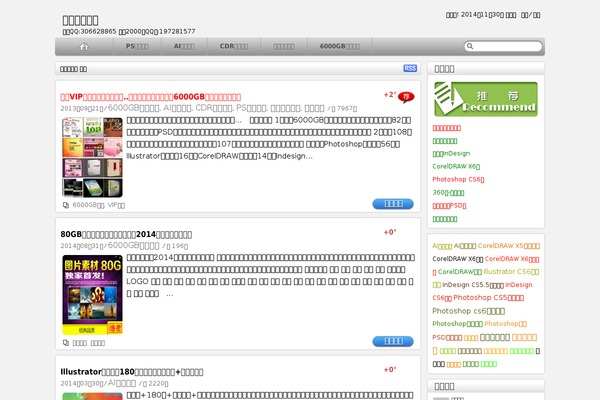Open the red PSD recommended link
Image resolution: width=600 pixels, height=400 pixels.
(x=449, y=206)
